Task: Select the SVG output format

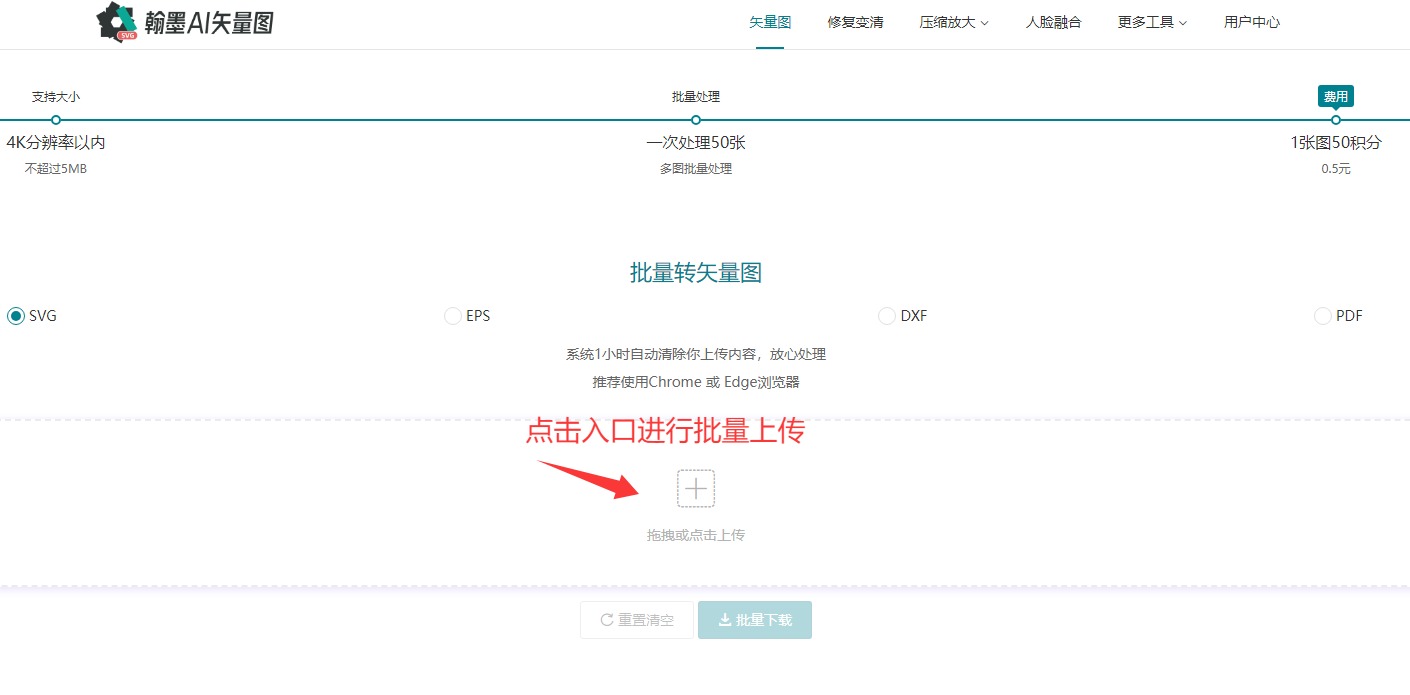Action: coord(16,316)
